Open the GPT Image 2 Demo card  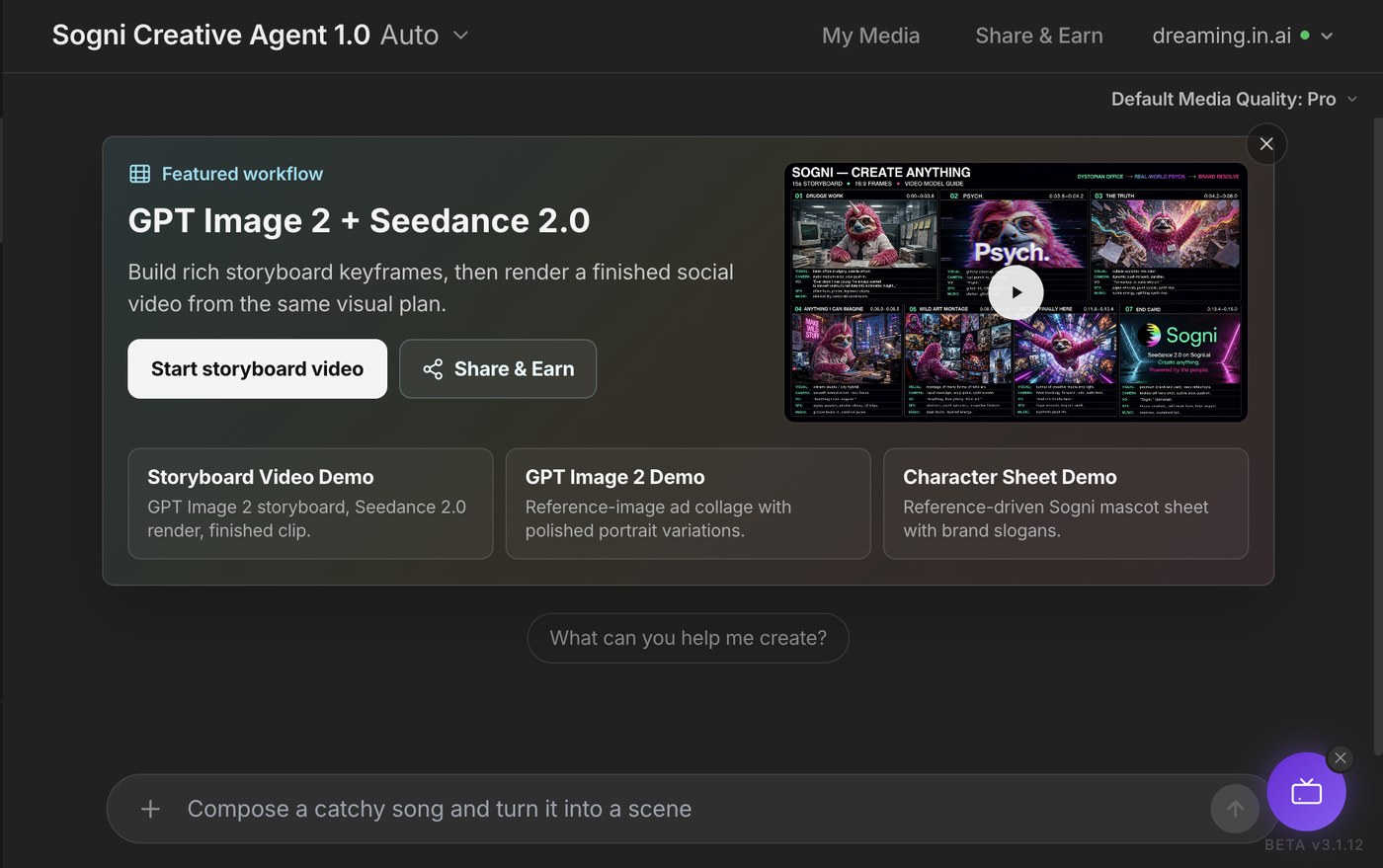[688, 504]
